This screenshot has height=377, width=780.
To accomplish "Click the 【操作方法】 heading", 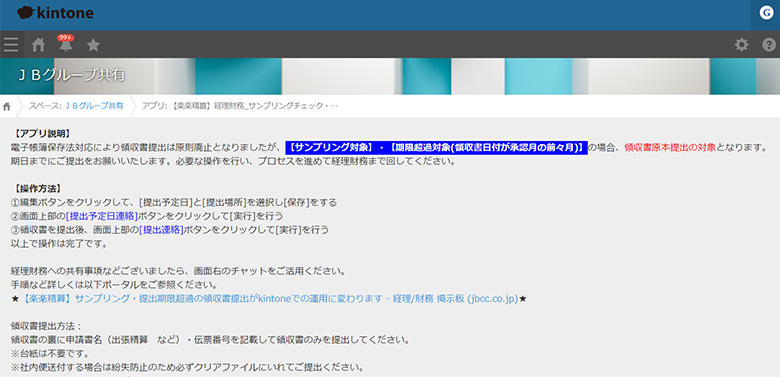I will pyautogui.click(x=37, y=189).
